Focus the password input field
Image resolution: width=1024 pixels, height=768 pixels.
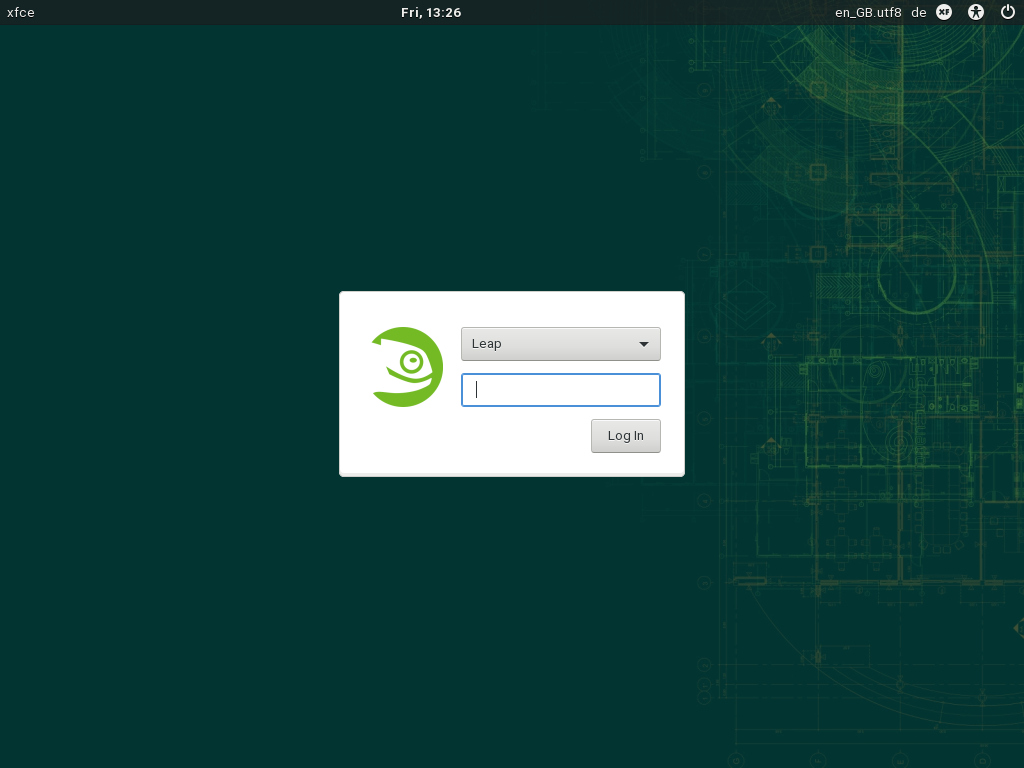pos(560,390)
